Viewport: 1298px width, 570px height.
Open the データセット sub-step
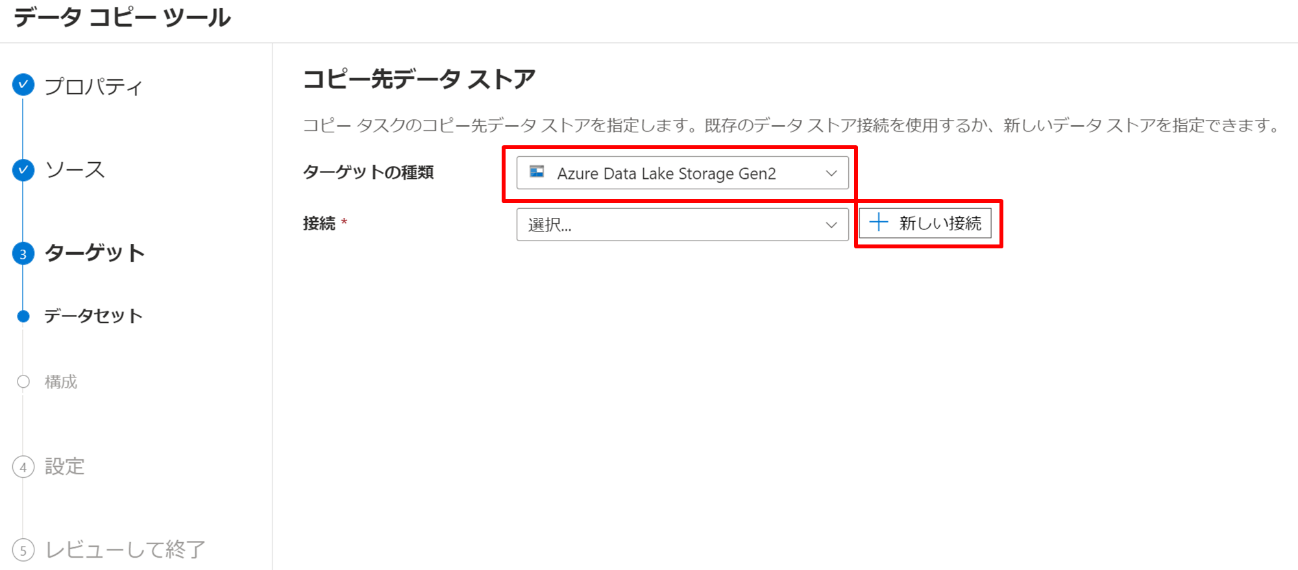[x=93, y=316]
